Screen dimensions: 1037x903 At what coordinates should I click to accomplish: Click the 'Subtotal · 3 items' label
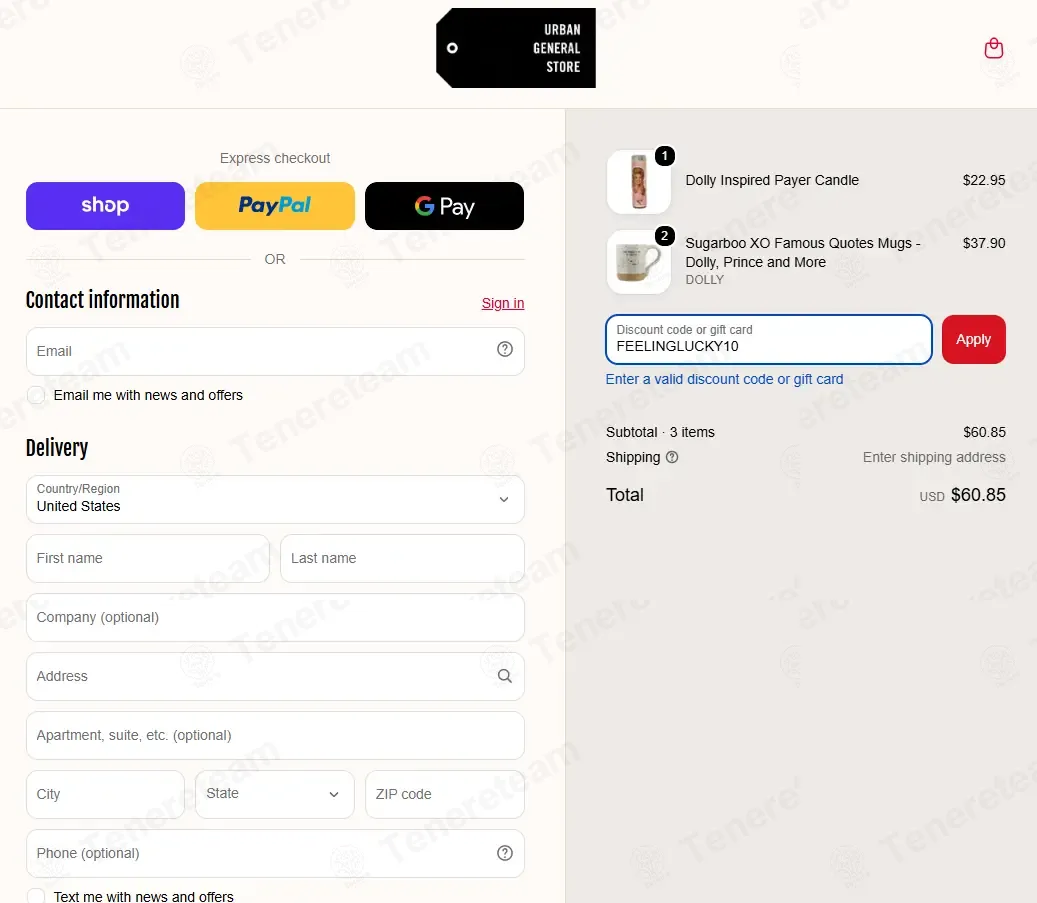[660, 432]
